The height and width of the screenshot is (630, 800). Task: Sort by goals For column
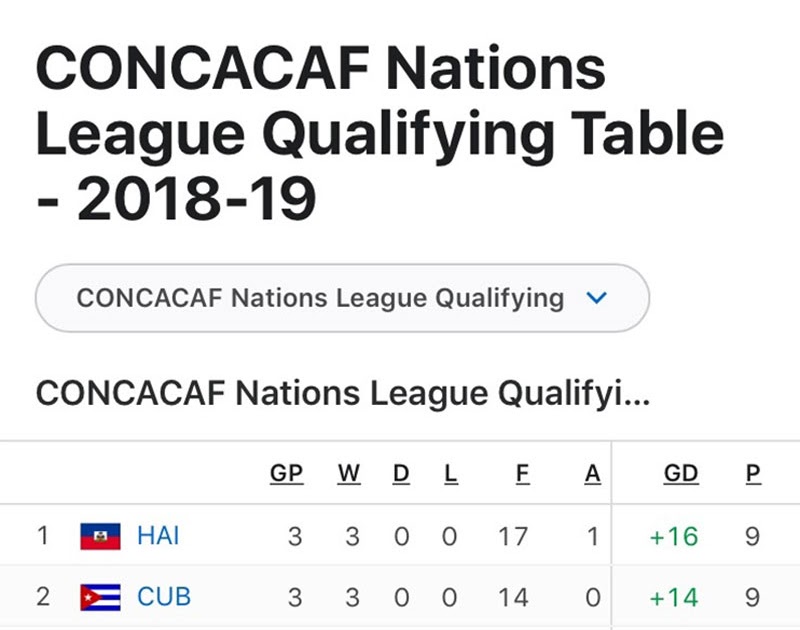tap(522, 473)
